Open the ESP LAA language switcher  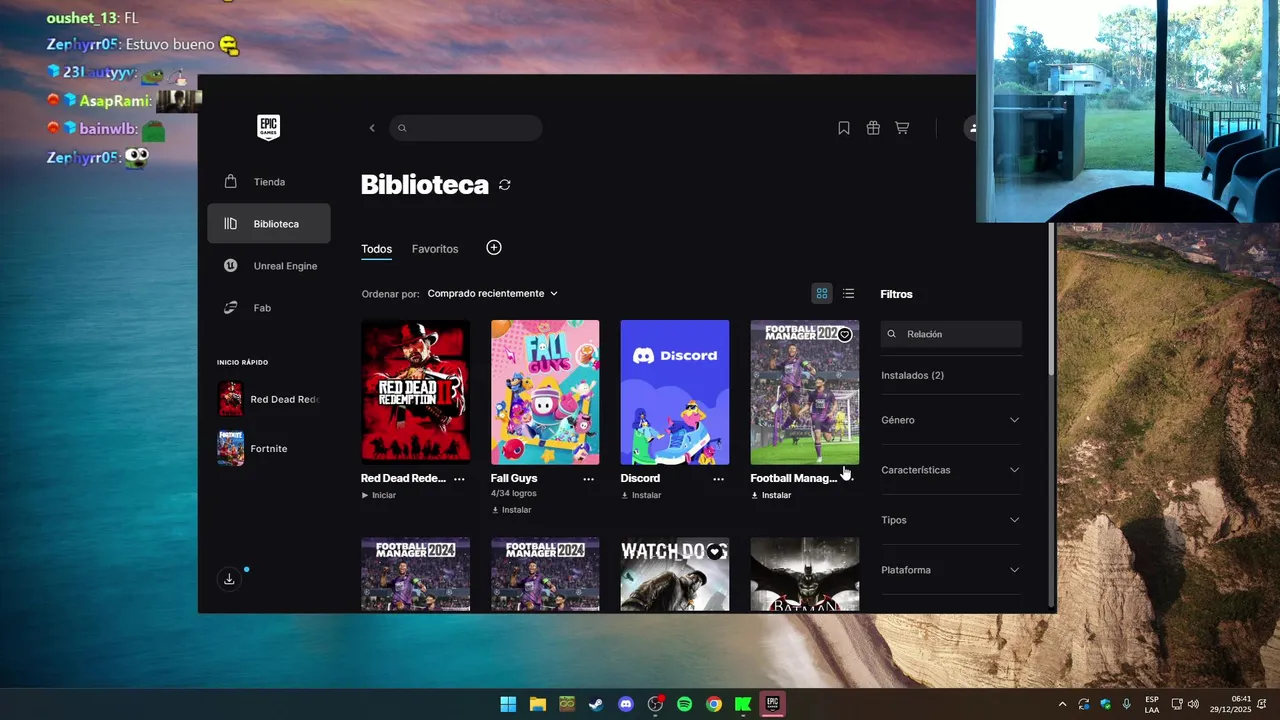(x=1152, y=704)
